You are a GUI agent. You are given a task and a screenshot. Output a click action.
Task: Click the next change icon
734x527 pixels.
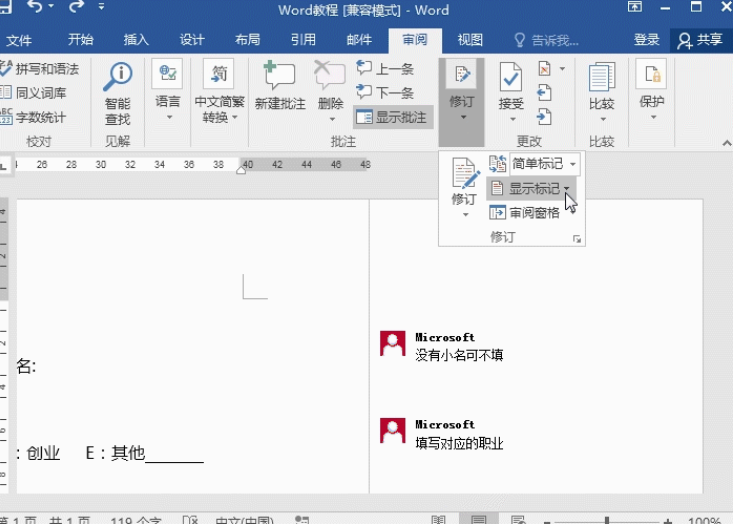(544, 117)
